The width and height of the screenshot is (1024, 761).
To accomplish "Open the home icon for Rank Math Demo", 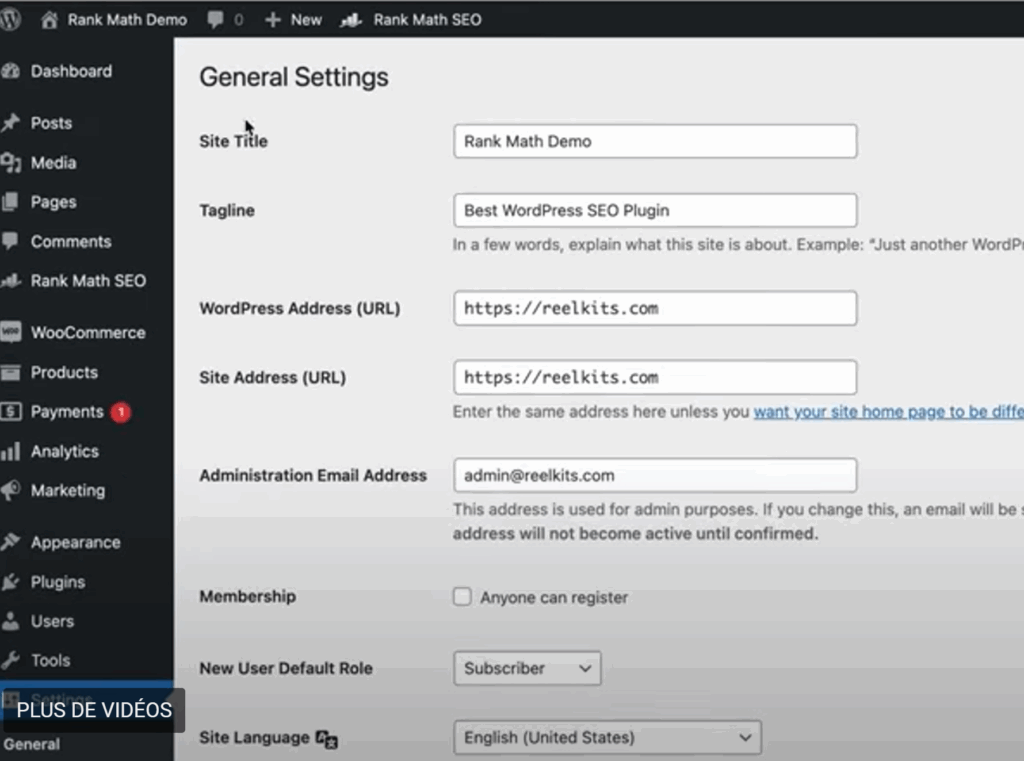I will tap(49, 20).
